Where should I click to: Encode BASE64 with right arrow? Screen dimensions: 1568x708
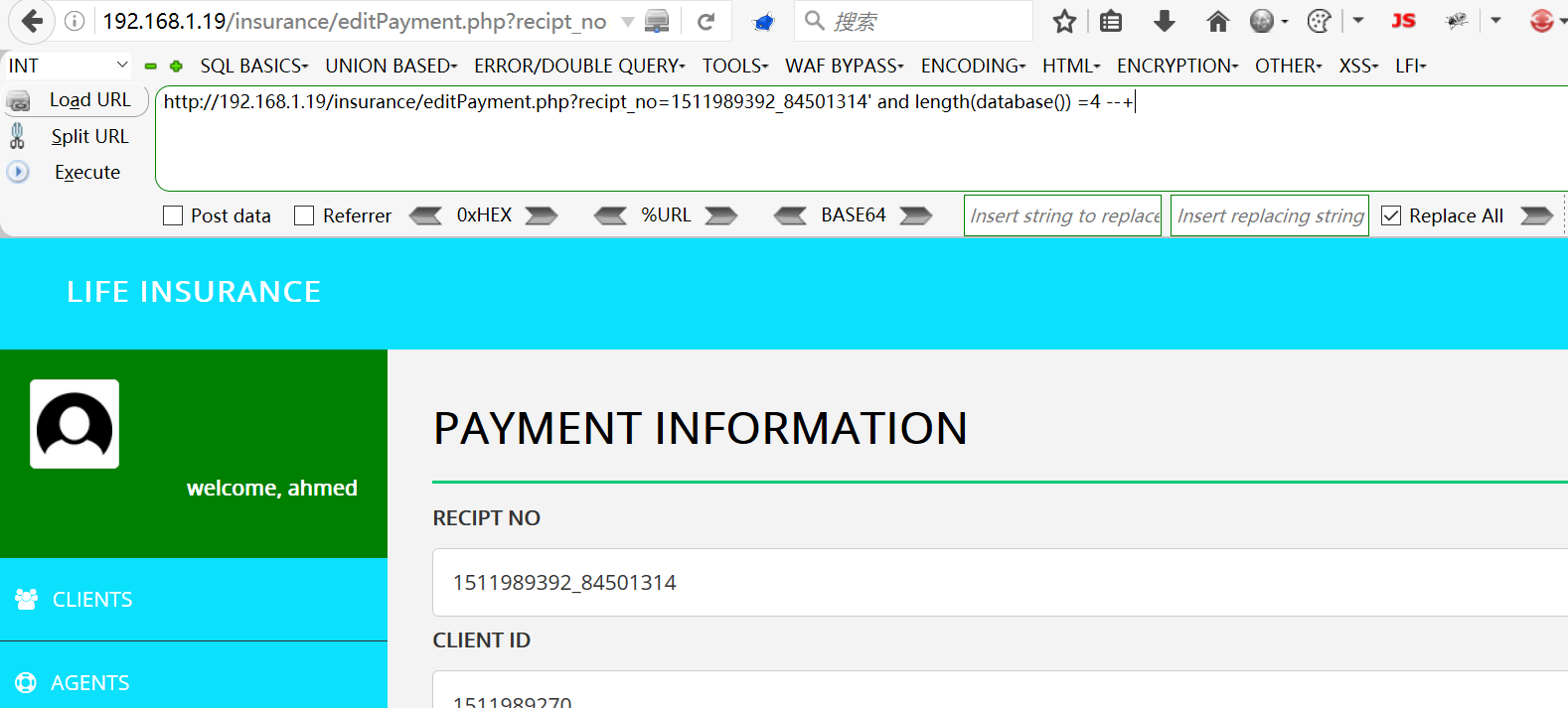tap(916, 215)
